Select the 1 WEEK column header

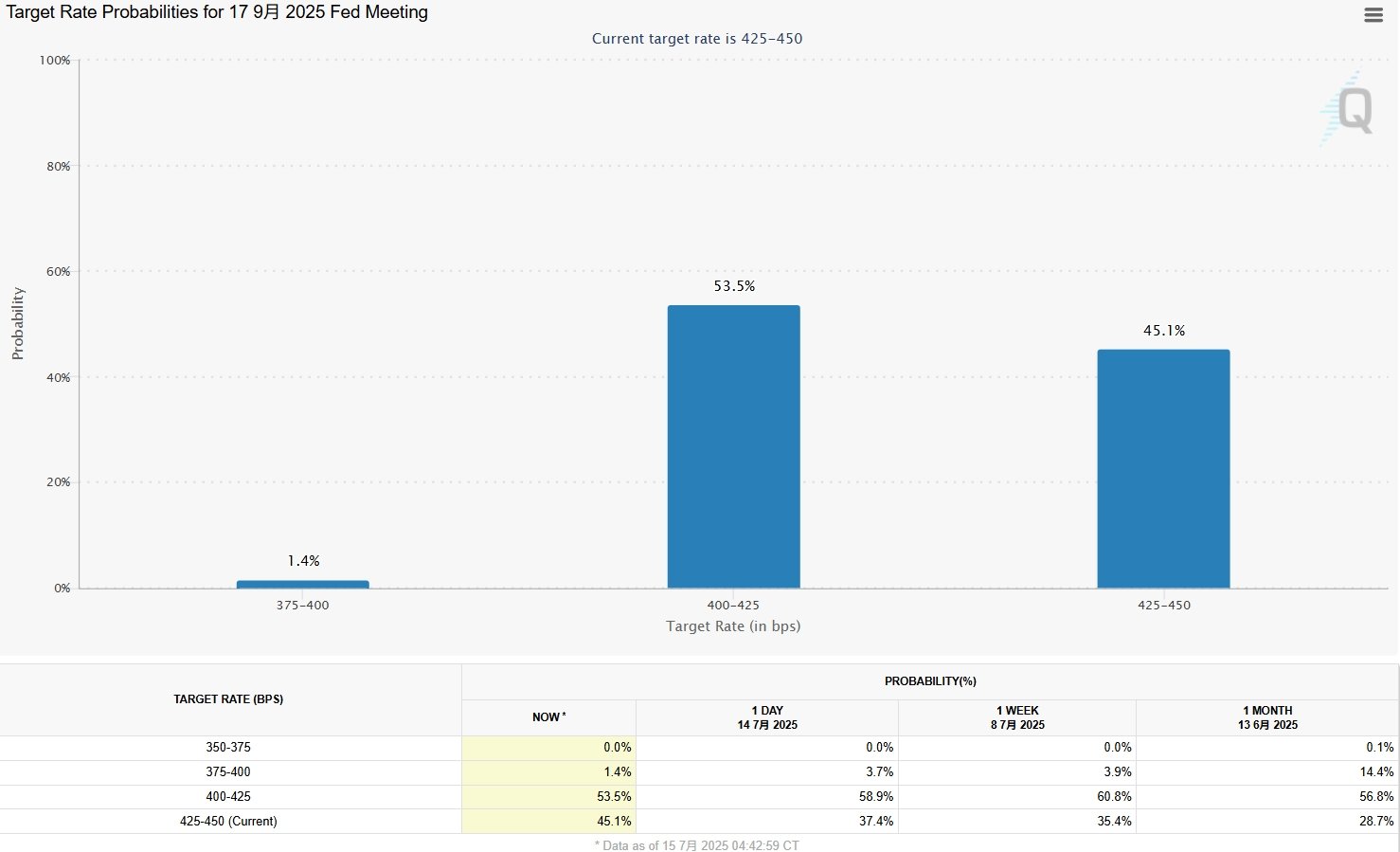pos(1017,717)
